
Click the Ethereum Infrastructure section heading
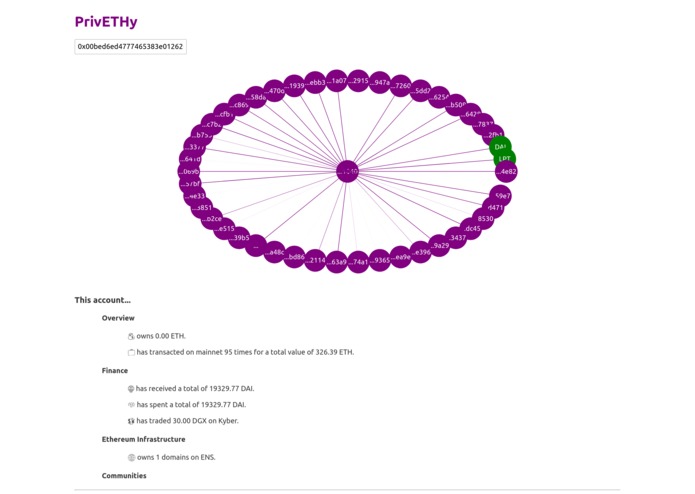tap(144, 439)
